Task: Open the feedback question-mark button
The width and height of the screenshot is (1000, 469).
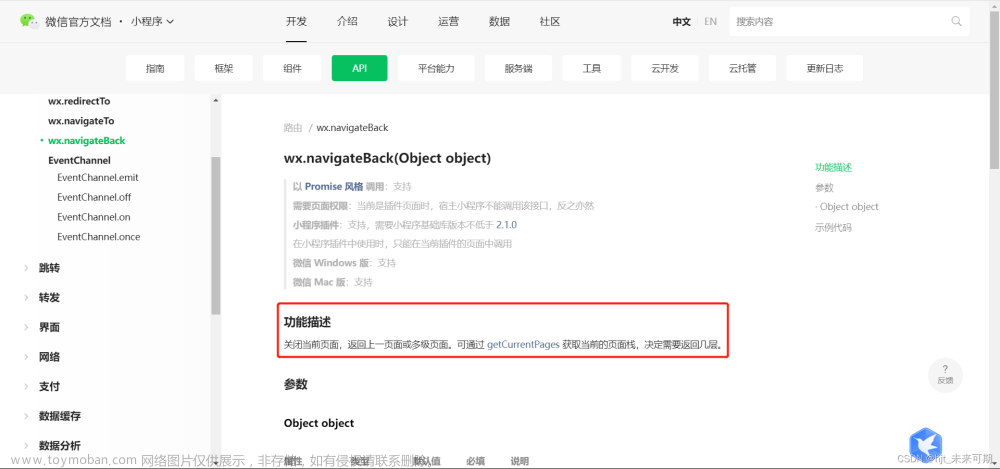Action: (945, 374)
